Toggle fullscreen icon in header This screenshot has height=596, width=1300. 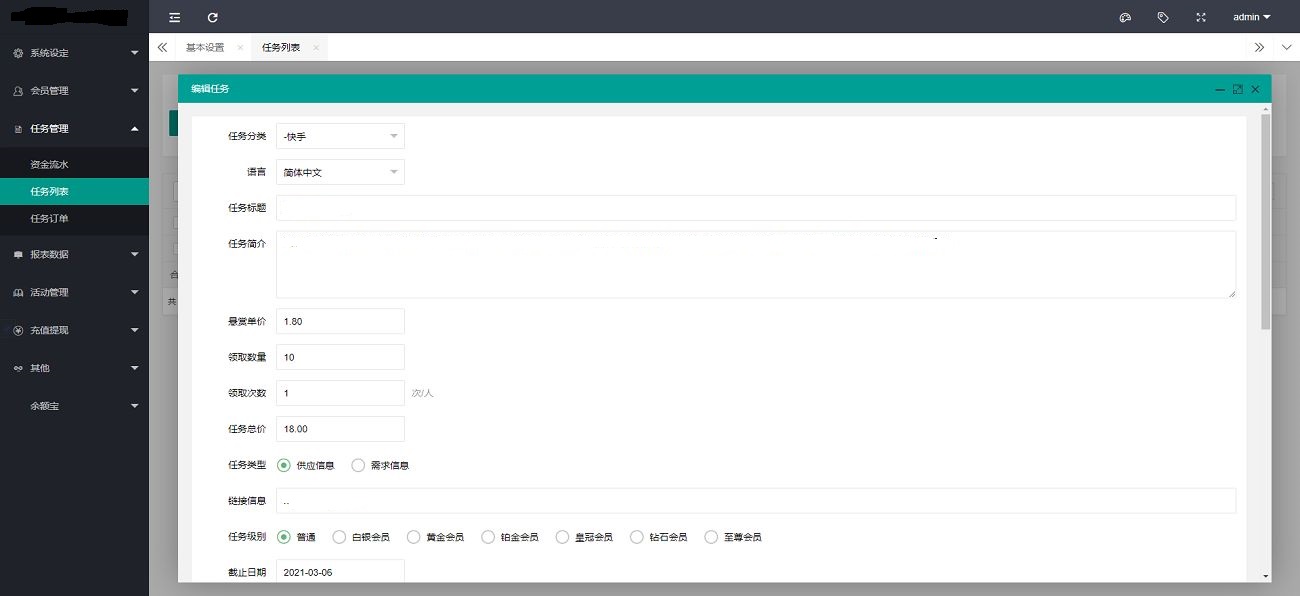tap(1201, 17)
